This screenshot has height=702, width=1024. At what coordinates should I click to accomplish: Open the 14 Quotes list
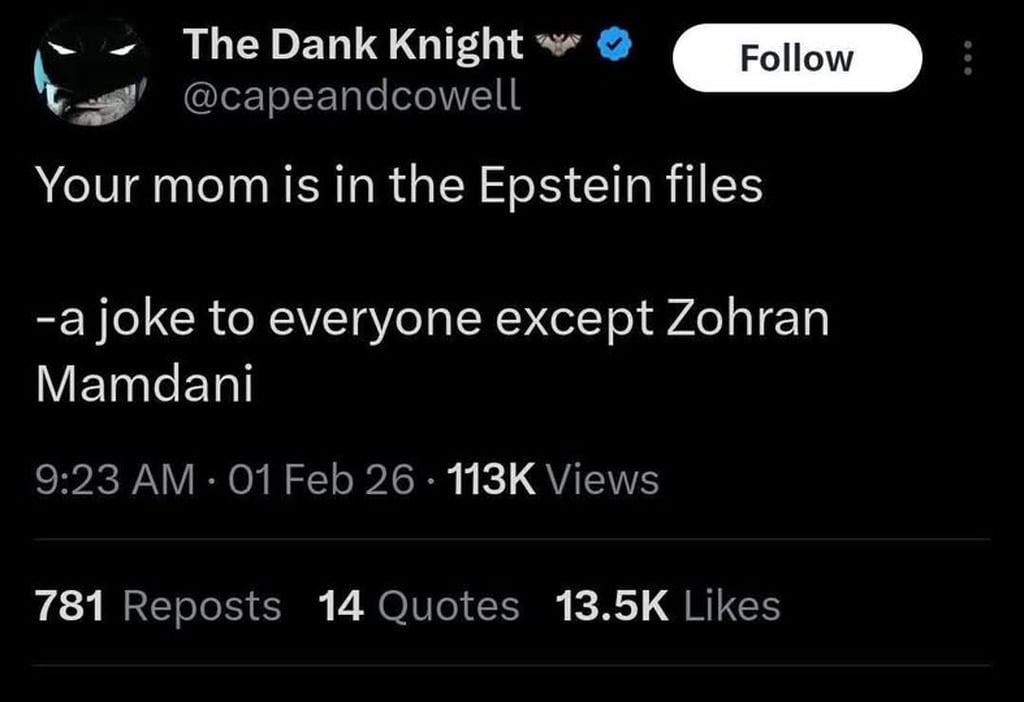pyautogui.click(x=418, y=605)
